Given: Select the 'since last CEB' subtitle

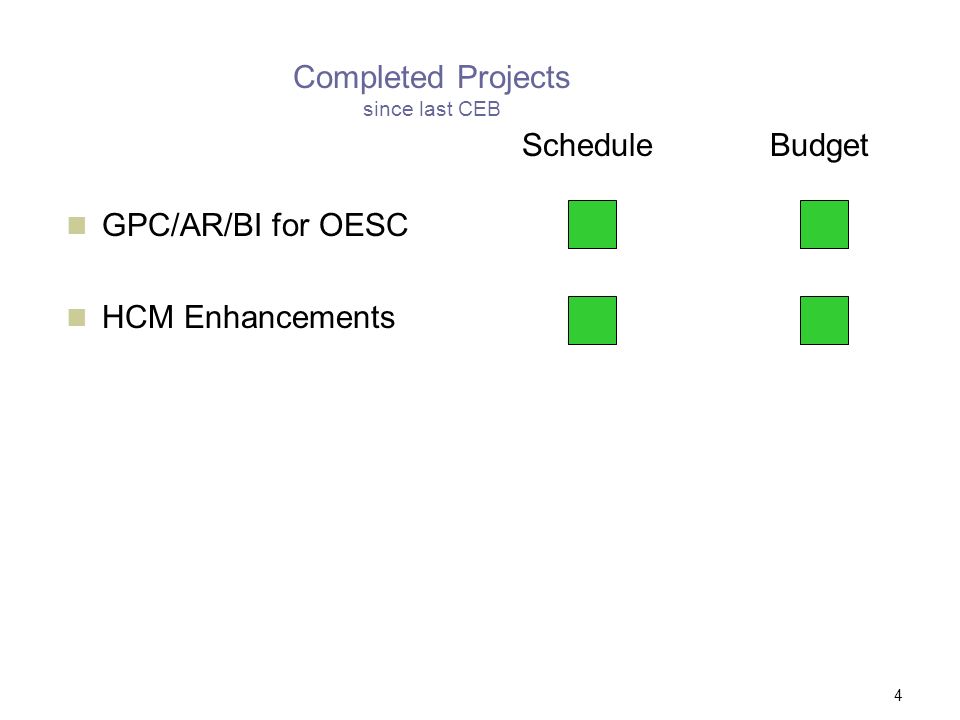Looking at the screenshot, I should coord(432,109).
